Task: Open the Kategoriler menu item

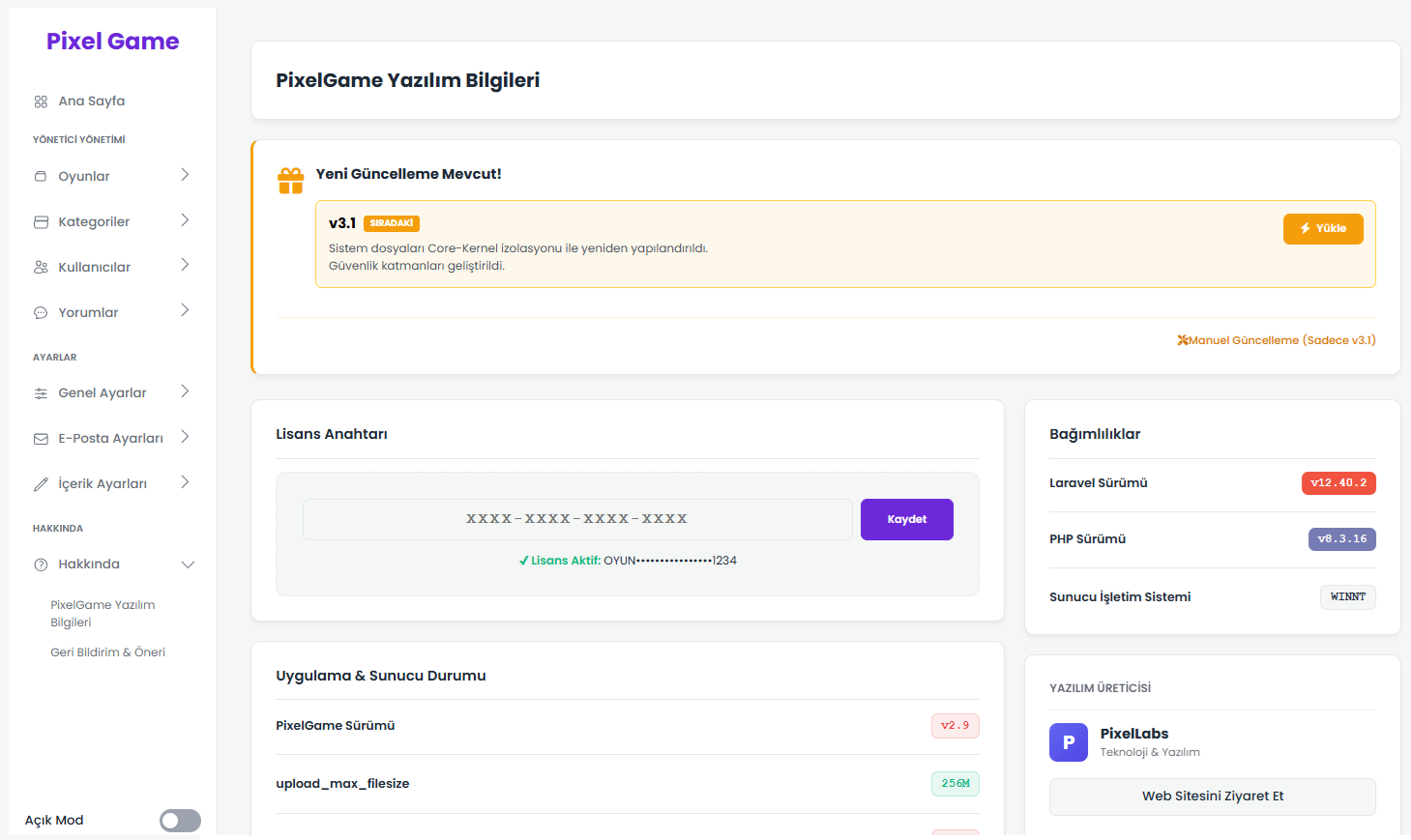Action: tap(94, 222)
